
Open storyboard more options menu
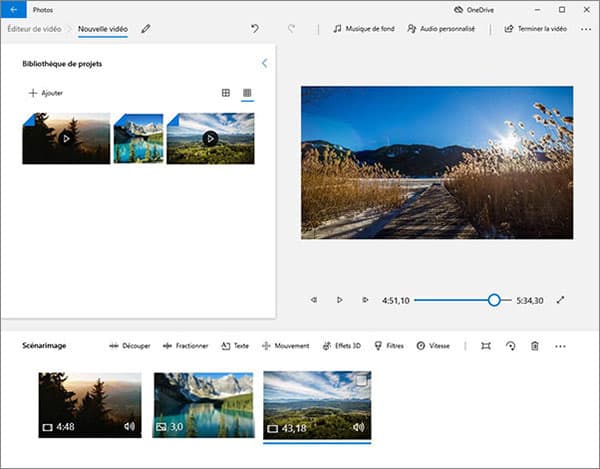560,346
